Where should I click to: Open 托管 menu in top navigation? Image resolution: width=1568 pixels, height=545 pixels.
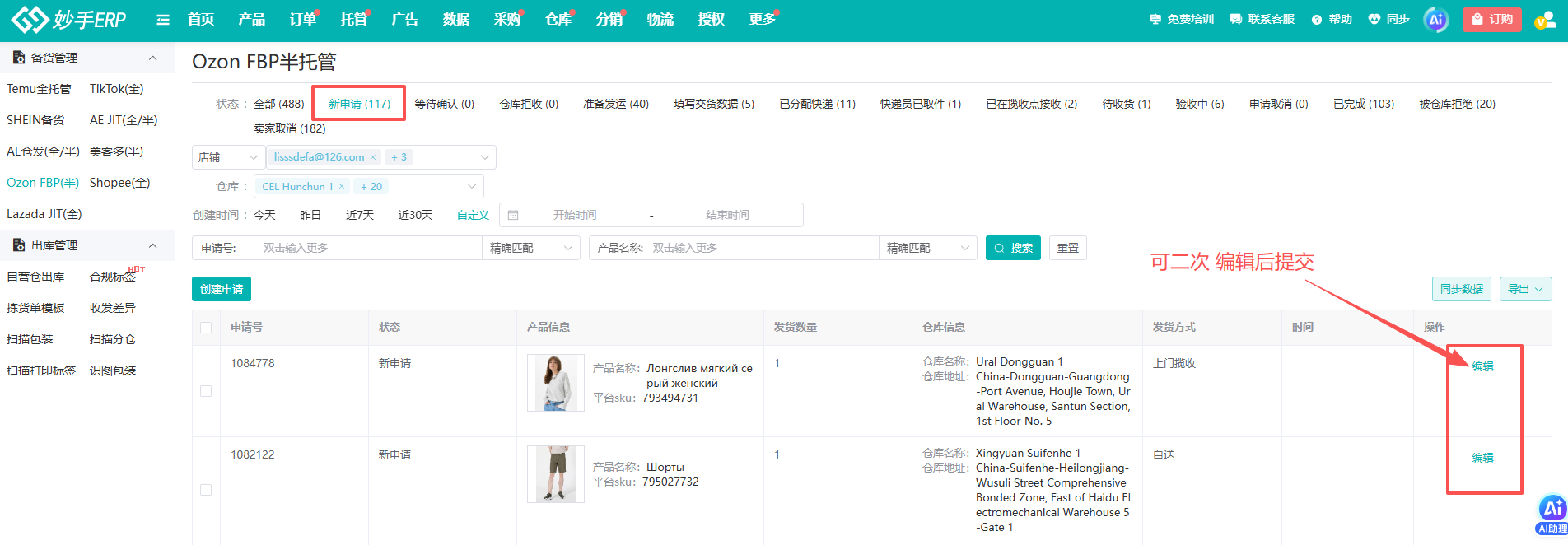[354, 19]
